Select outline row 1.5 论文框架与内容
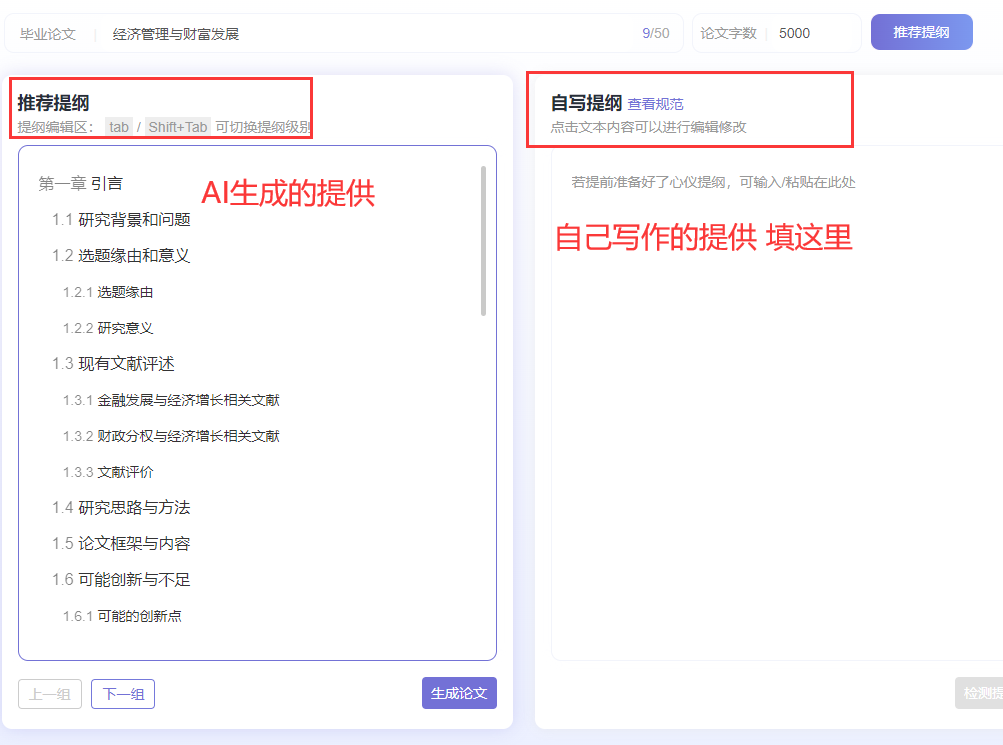Image resolution: width=1003 pixels, height=745 pixels. (x=122, y=544)
